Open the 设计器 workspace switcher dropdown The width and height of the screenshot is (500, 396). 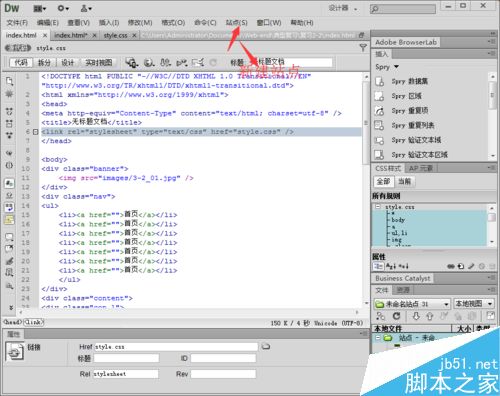[x=343, y=8]
